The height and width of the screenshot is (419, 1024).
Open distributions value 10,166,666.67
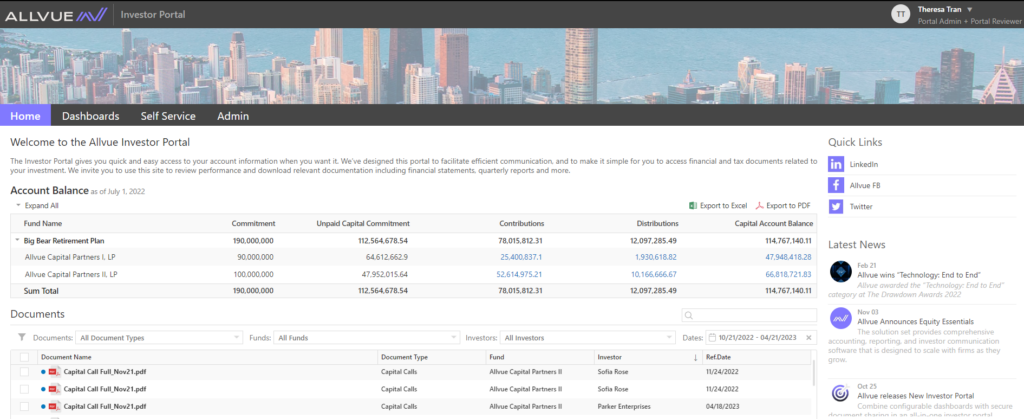click(654, 274)
